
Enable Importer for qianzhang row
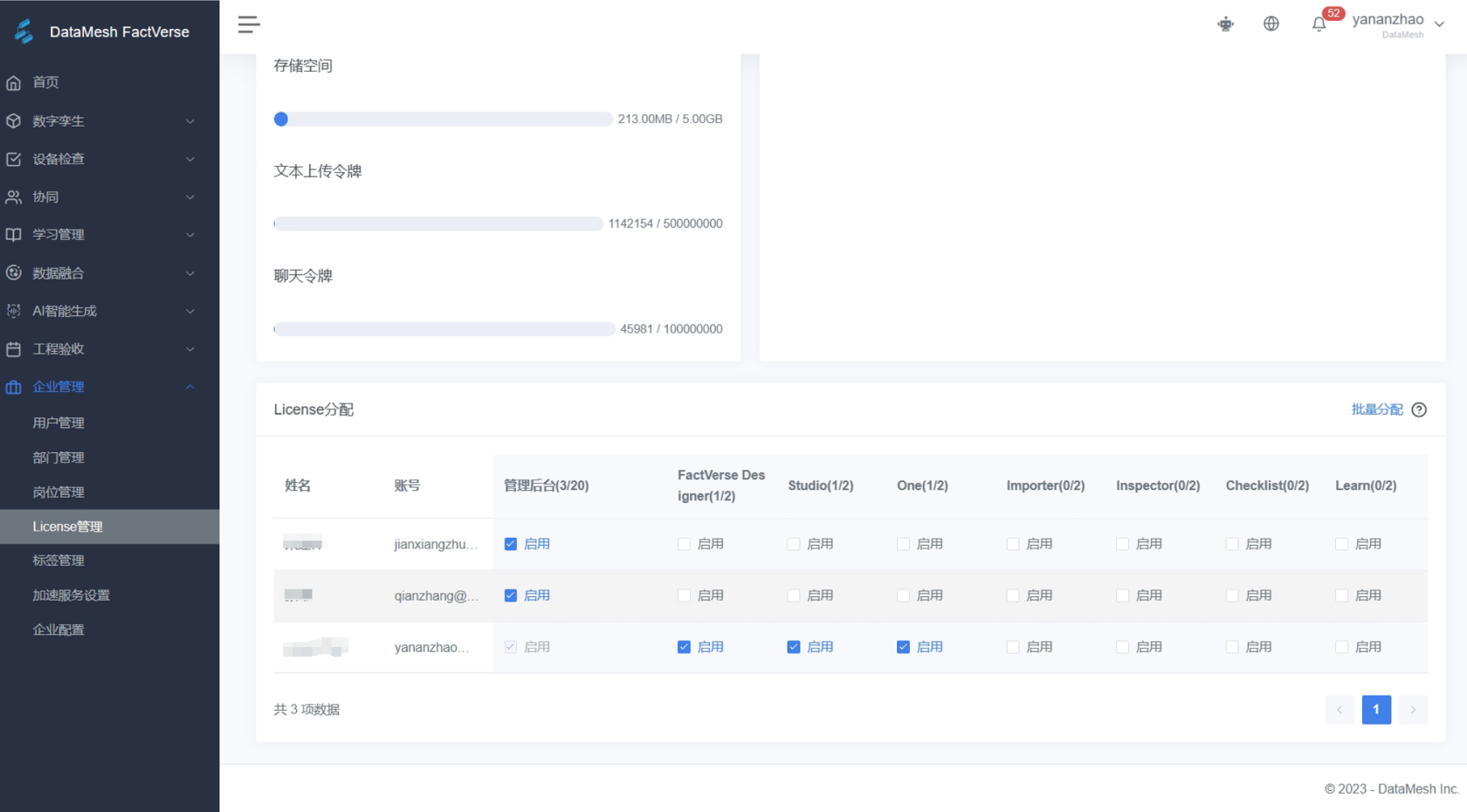point(1013,595)
